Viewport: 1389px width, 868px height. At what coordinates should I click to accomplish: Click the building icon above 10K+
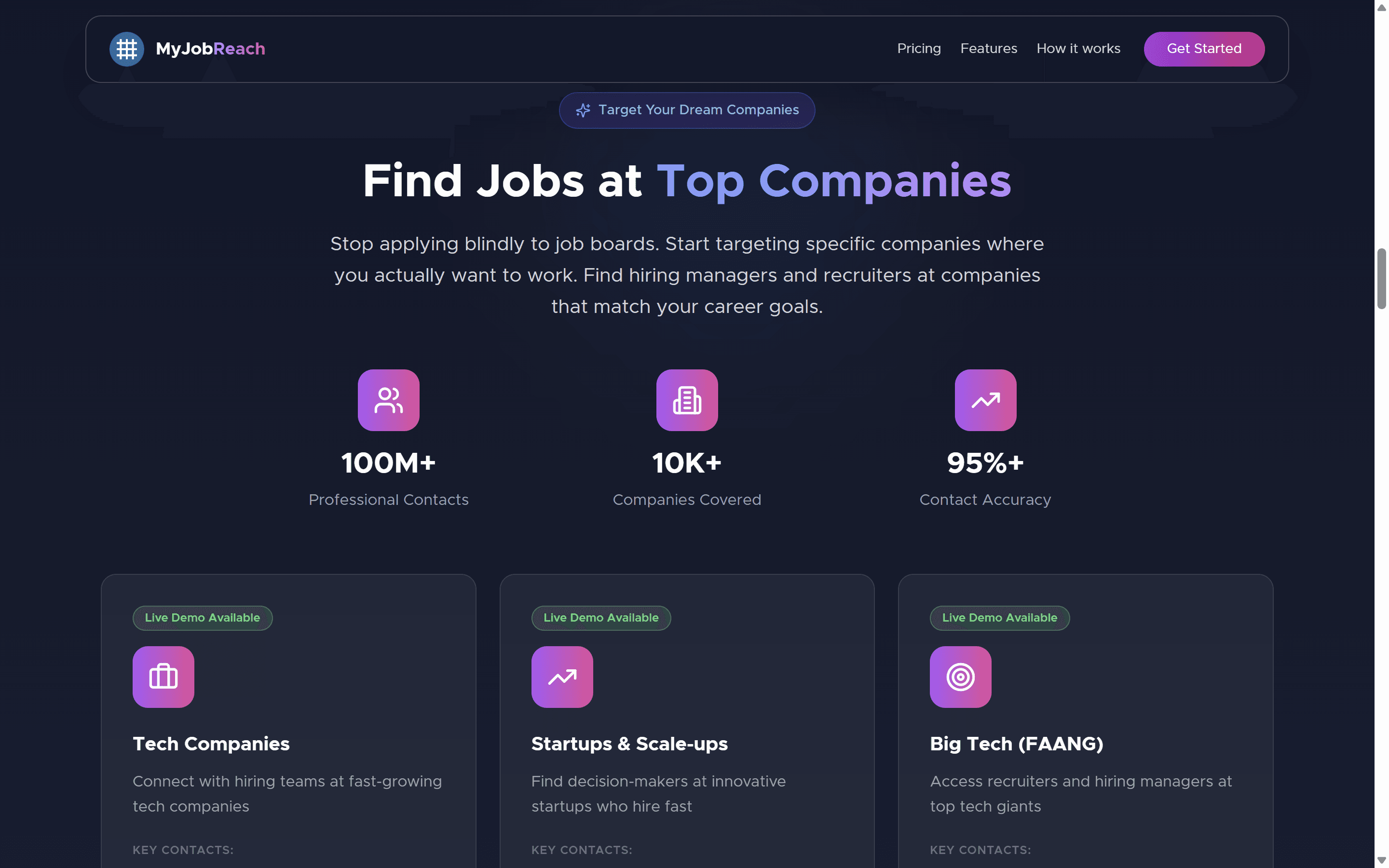coord(687,400)
